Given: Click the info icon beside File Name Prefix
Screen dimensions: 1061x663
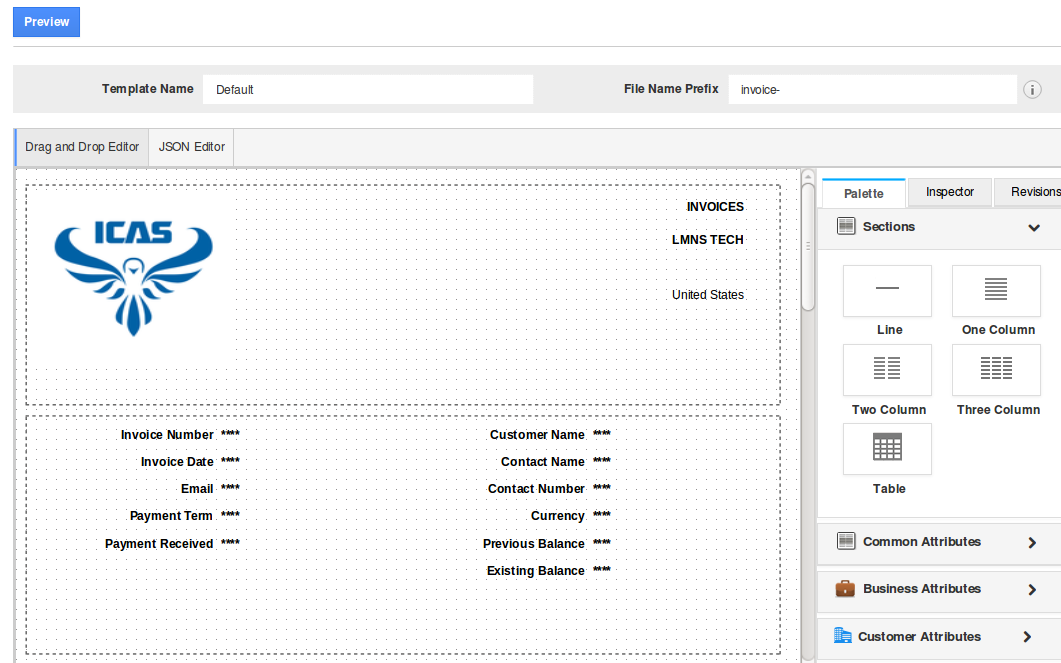Looking at the screenshot, I should (x=1032, y=89).
